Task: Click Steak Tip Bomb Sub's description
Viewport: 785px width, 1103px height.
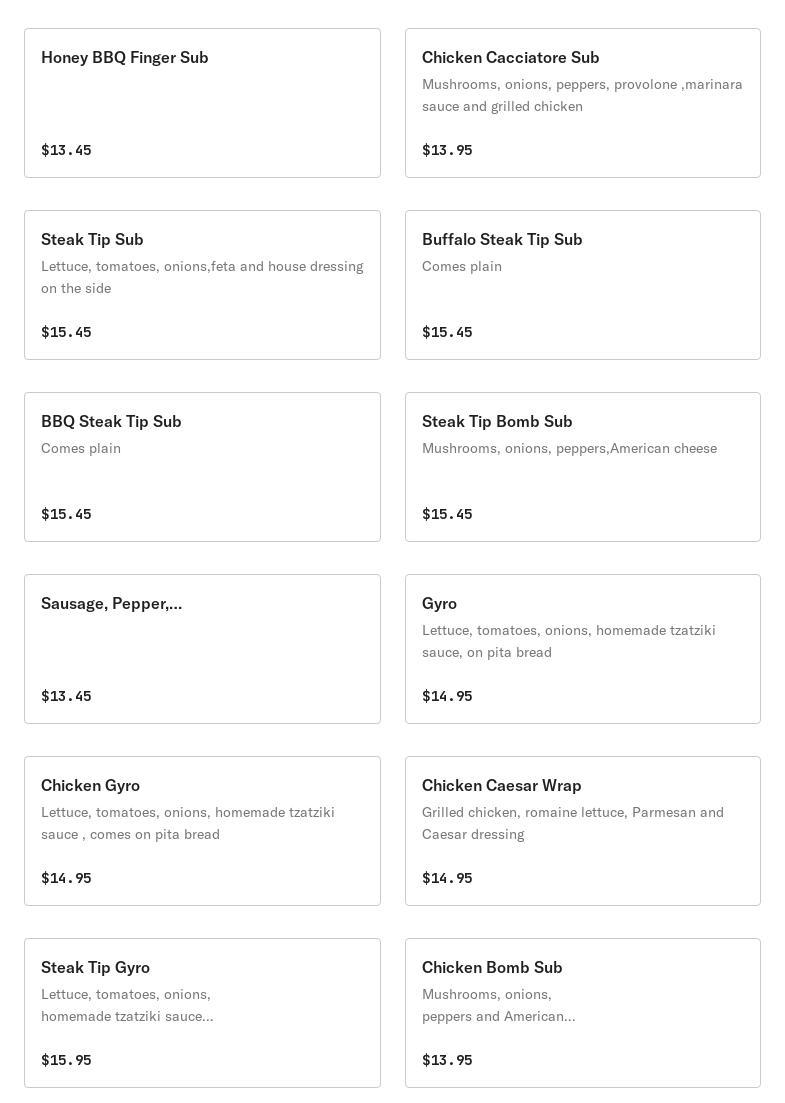Action: (569, 449)
